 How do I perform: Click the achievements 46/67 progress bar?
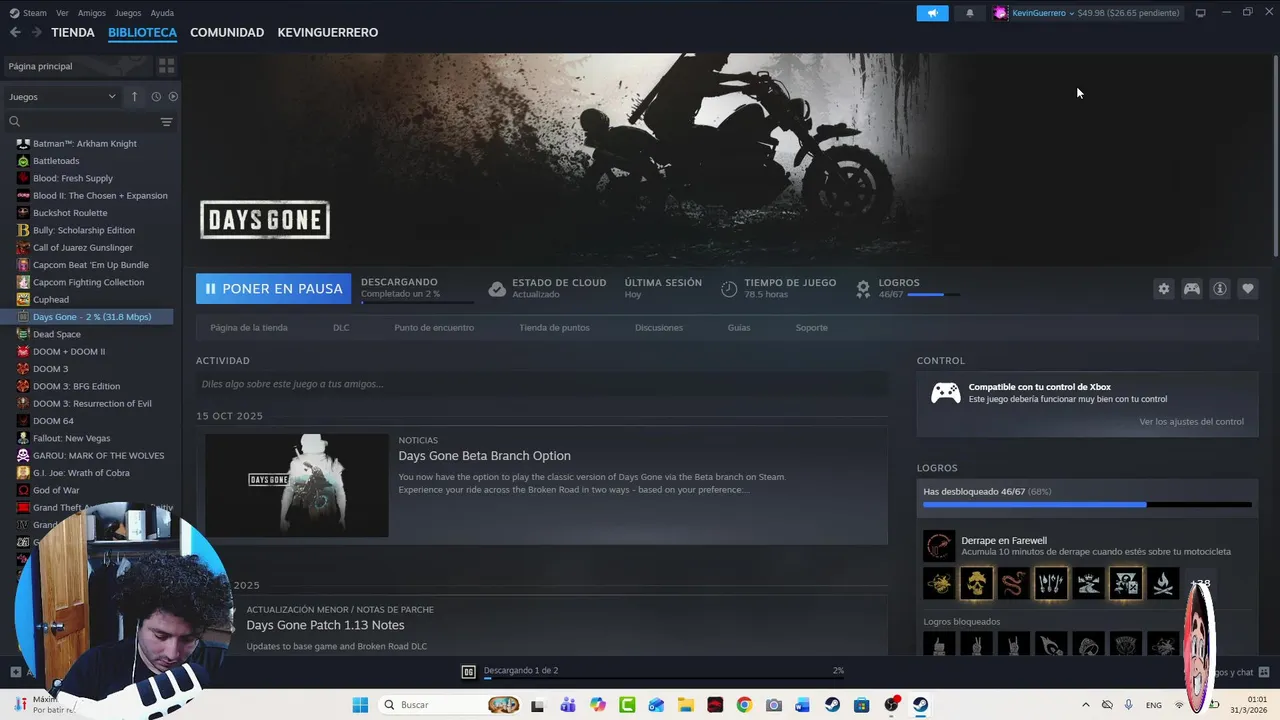point(1087,505)
